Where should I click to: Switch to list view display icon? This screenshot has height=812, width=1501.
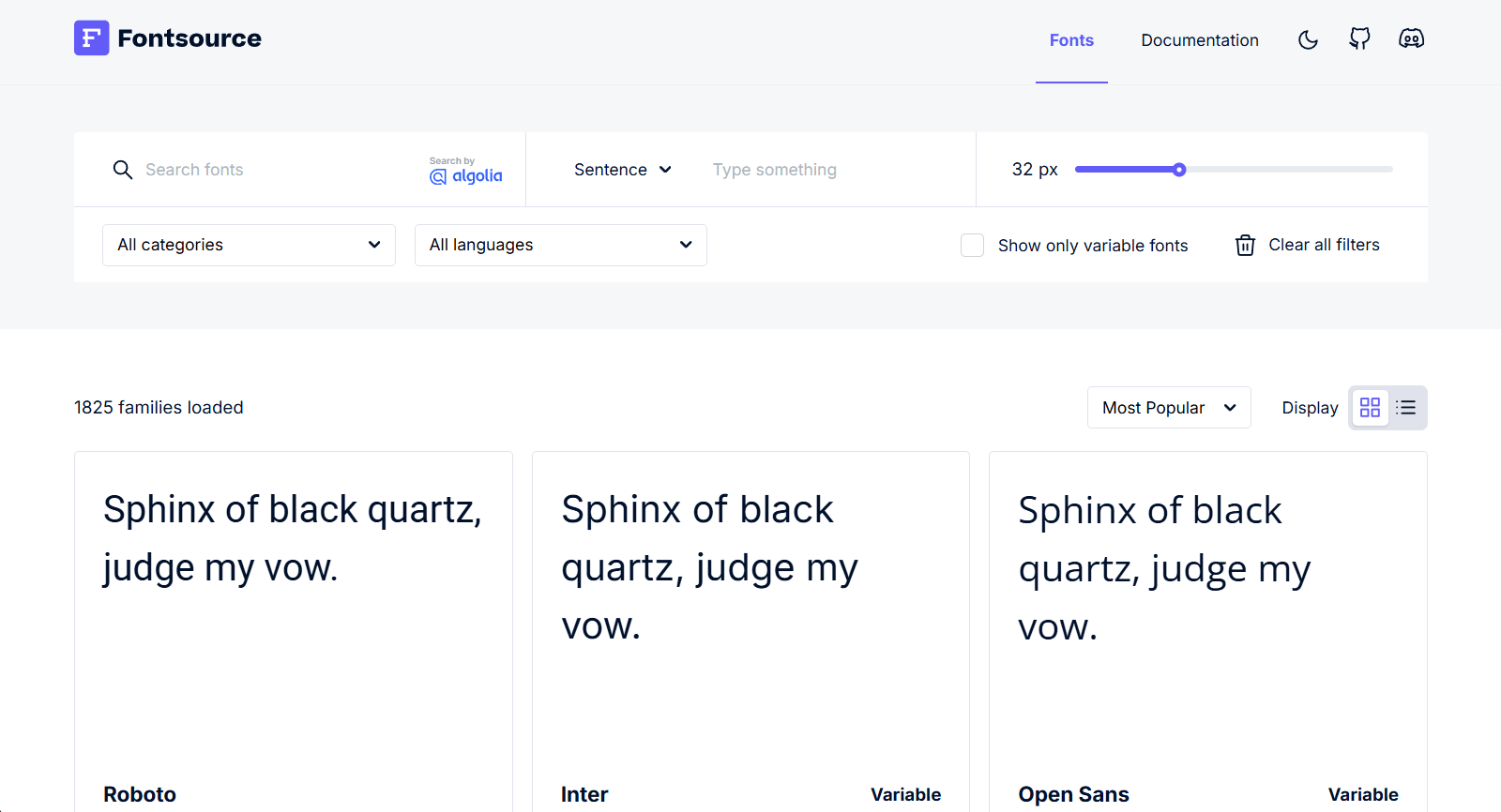[x=1405, y=407]
